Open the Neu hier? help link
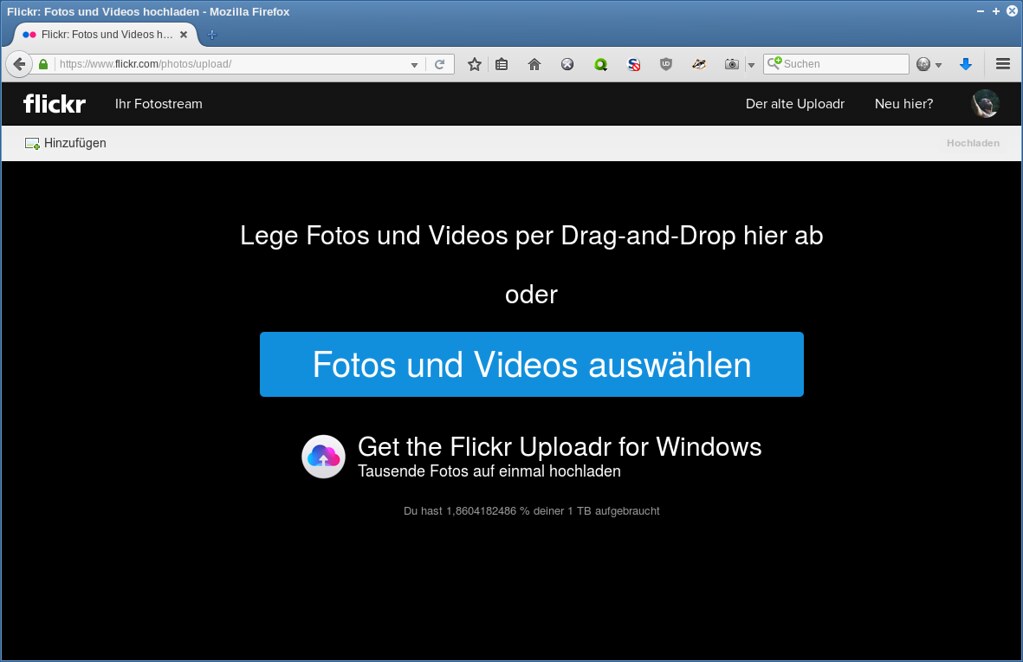The width and height of the screenshot is (1023, 662). point(904,104)
